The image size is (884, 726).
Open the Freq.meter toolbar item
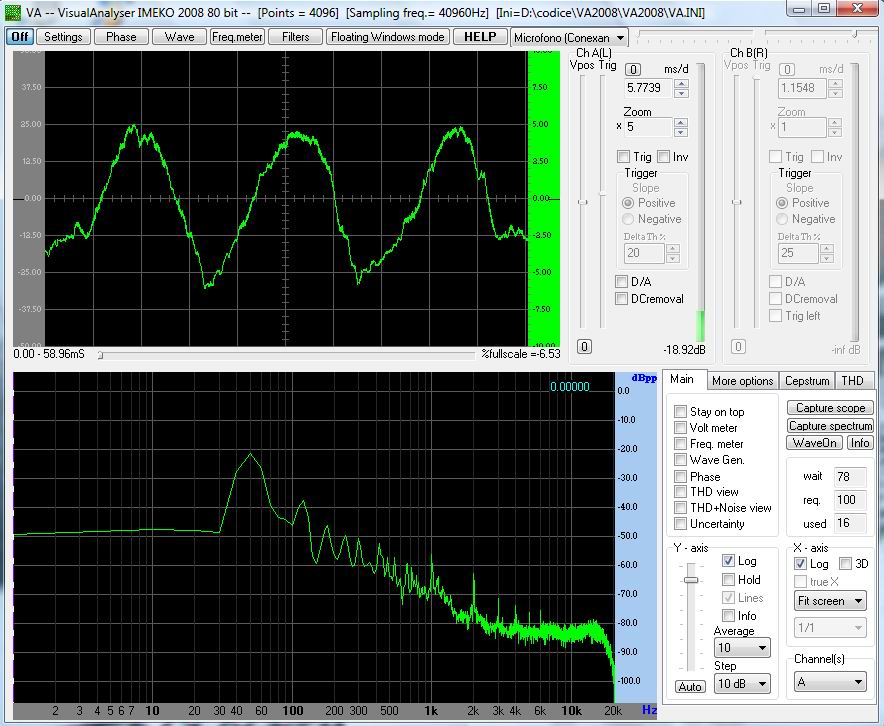pos(236,36)
